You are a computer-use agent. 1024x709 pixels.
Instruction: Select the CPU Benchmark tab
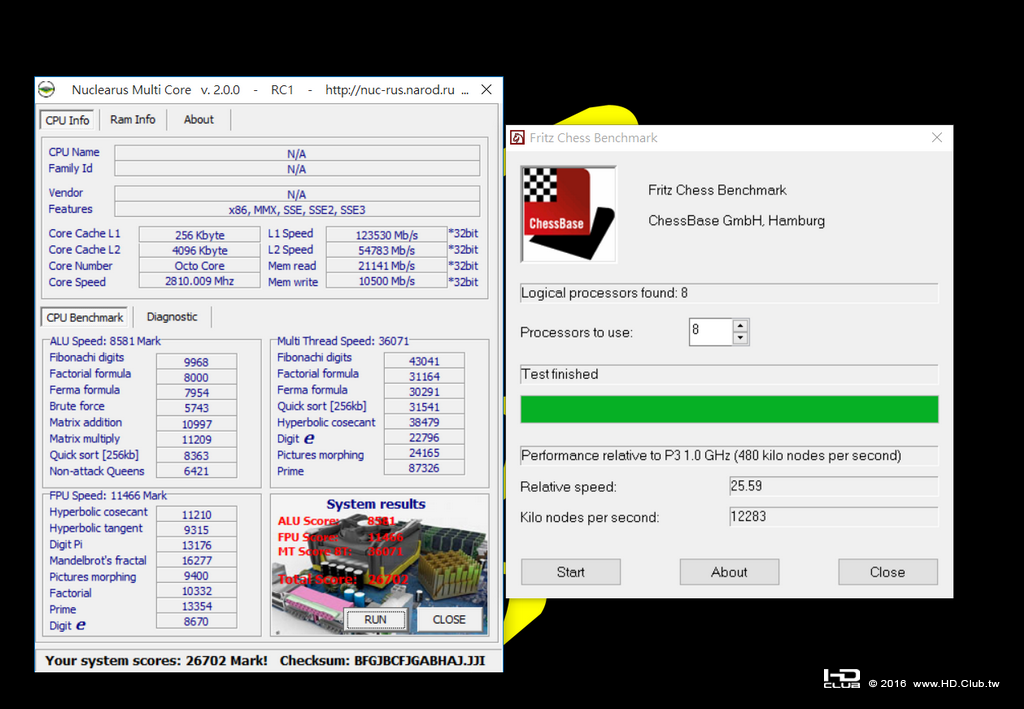tap(85, 317)
